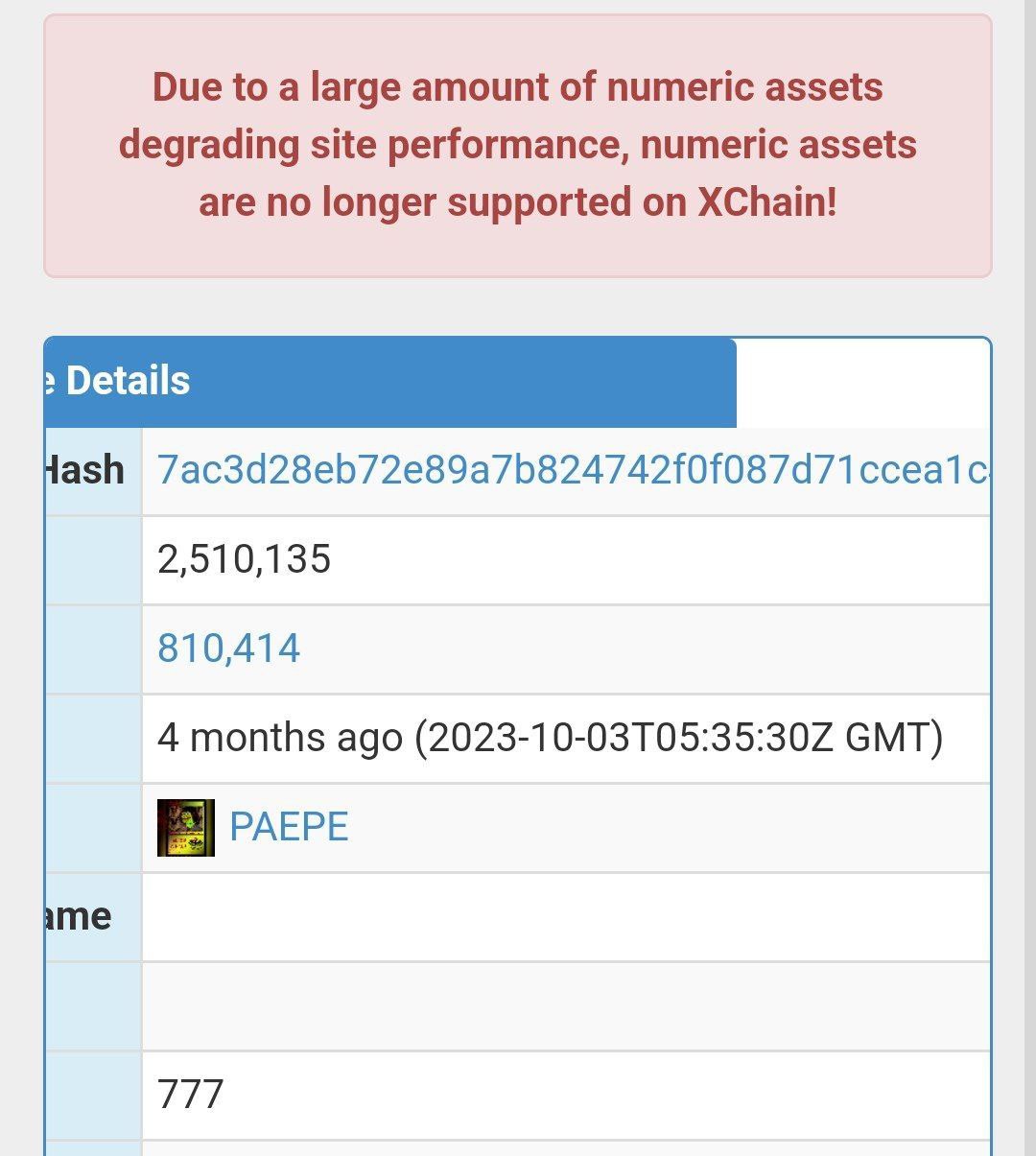Click the 4 months ago timestamp text
This screenshot has width=1036, height=1156.
tap(551, 738)
